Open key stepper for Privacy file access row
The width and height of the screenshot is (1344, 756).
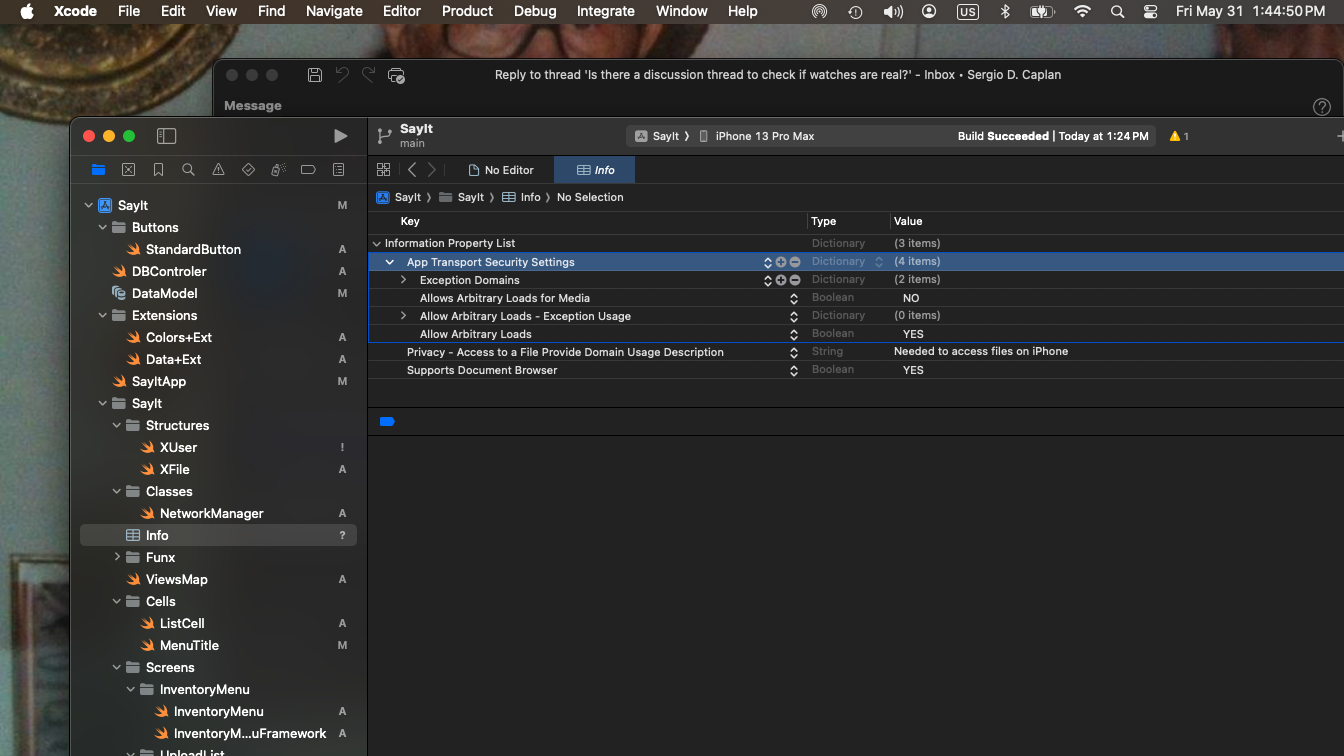tap(794, 352)
